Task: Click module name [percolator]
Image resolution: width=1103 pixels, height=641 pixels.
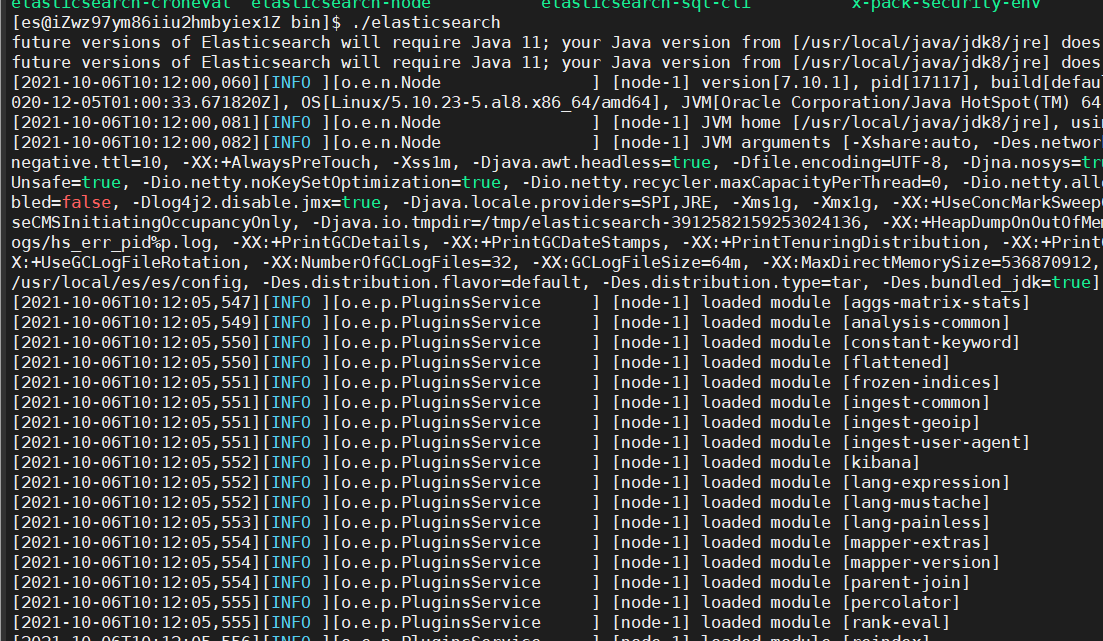Action: (x=901, y=602)
